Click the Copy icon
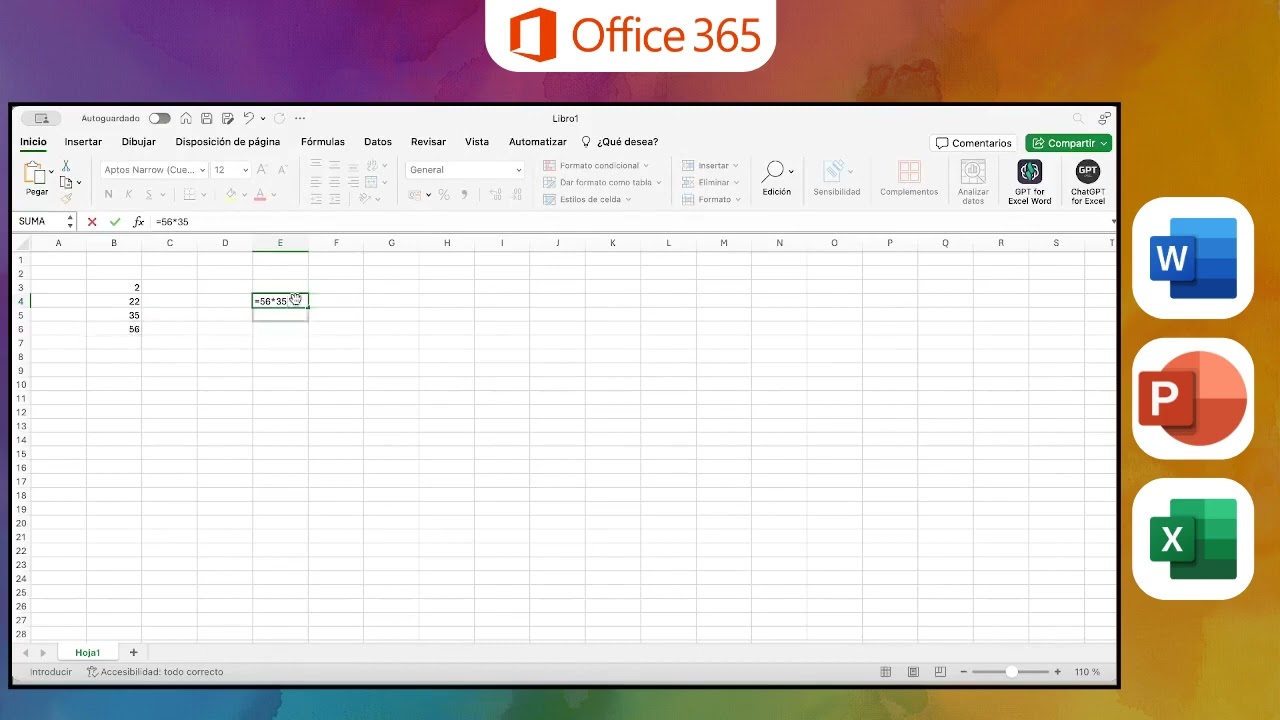The height and width of the screenshot is (720, 1280). 66,182
